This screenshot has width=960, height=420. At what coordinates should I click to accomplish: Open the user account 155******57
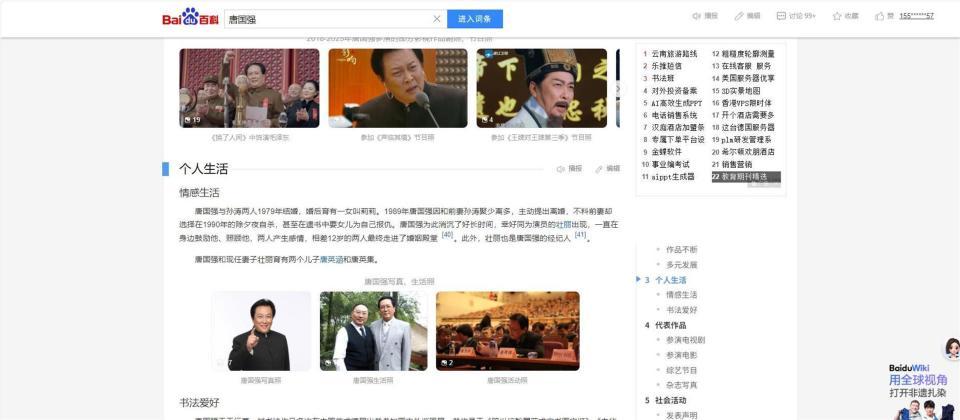[917, 16]
